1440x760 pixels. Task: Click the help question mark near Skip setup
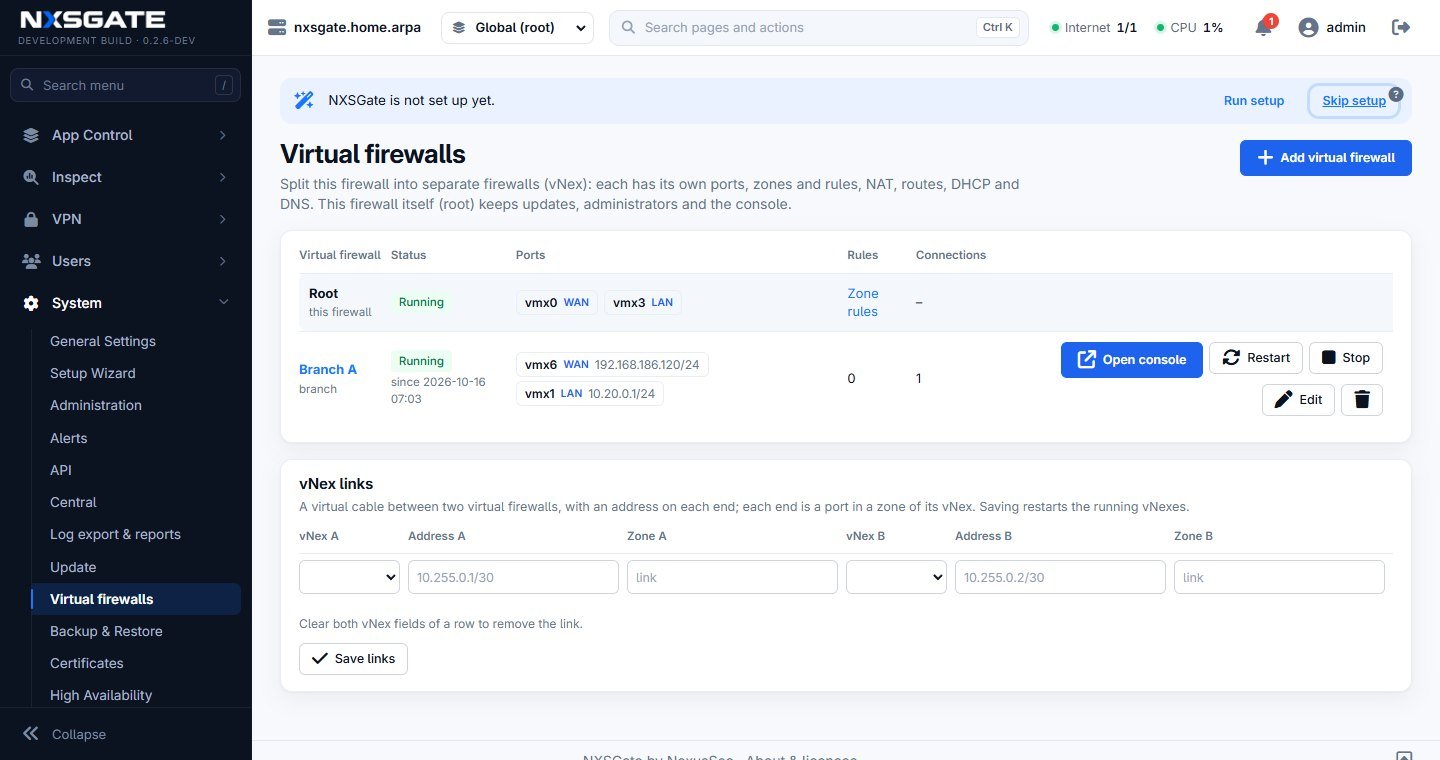pyautogui.click(x=1396, y=94)
